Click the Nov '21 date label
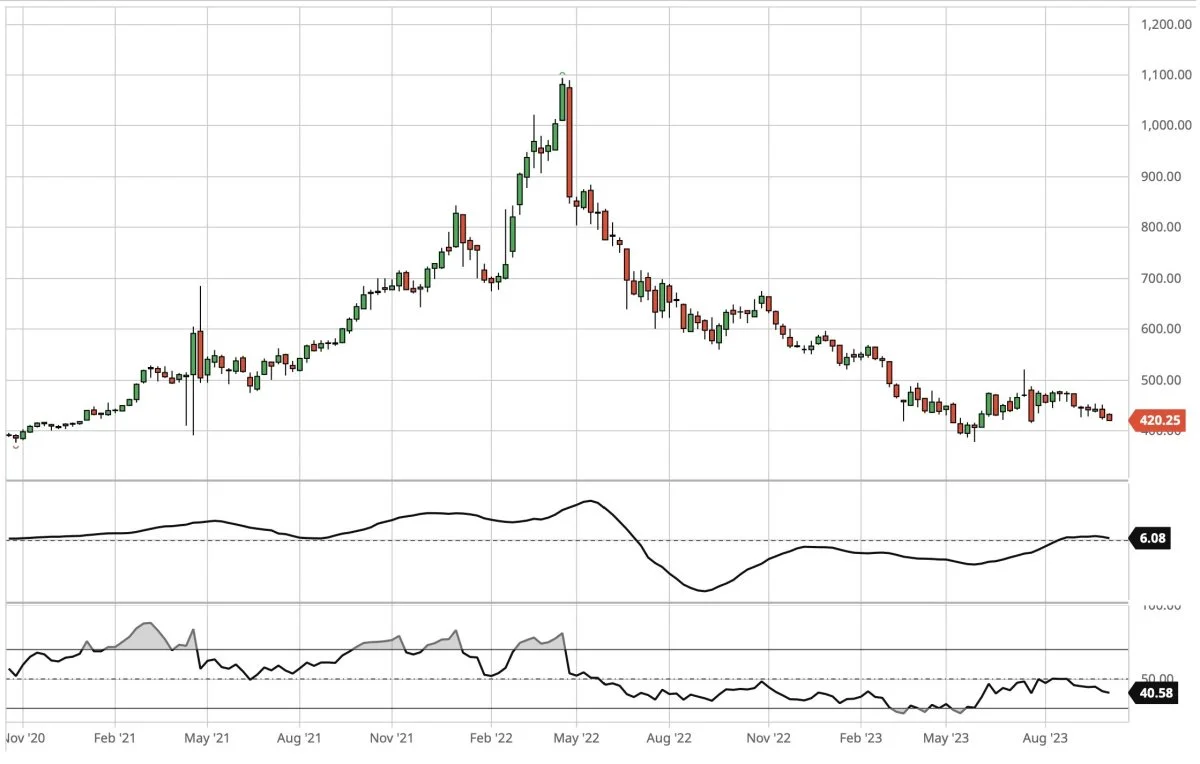 pyautogui.click(x=391, y=739)
